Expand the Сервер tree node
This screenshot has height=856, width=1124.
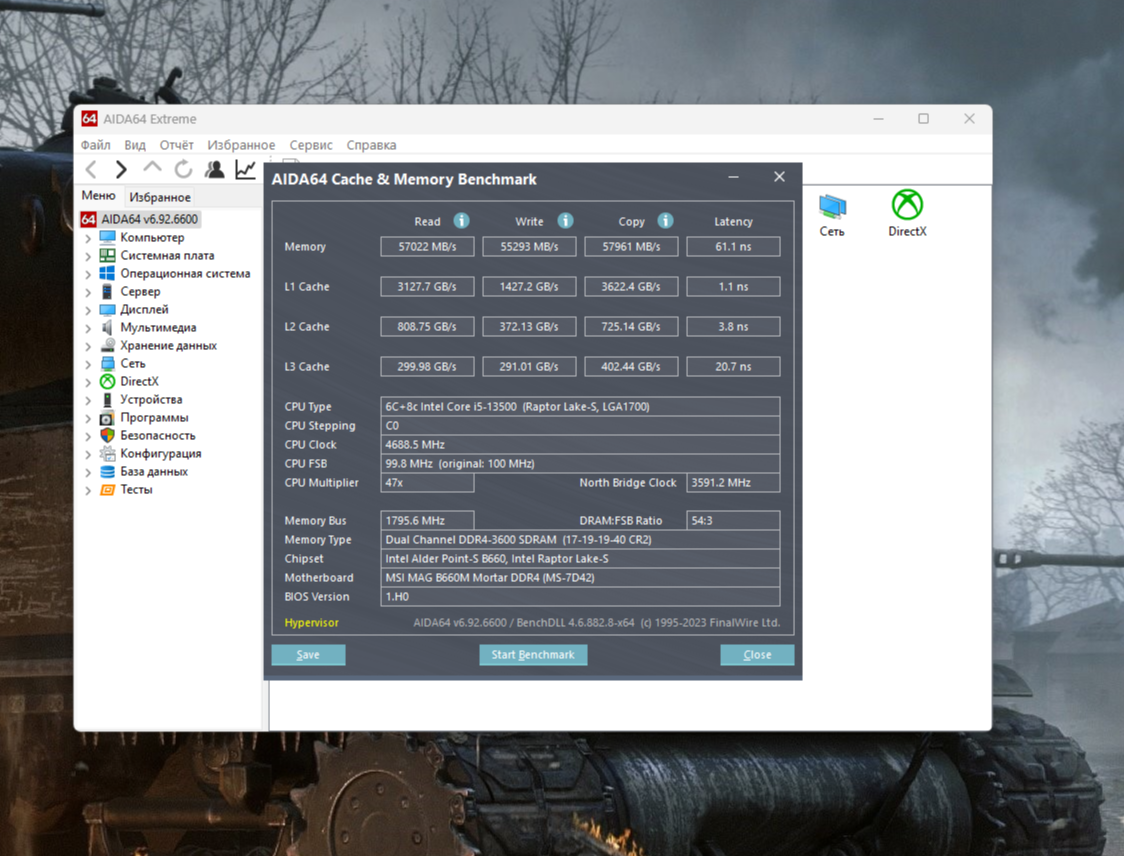coord(88,292)
